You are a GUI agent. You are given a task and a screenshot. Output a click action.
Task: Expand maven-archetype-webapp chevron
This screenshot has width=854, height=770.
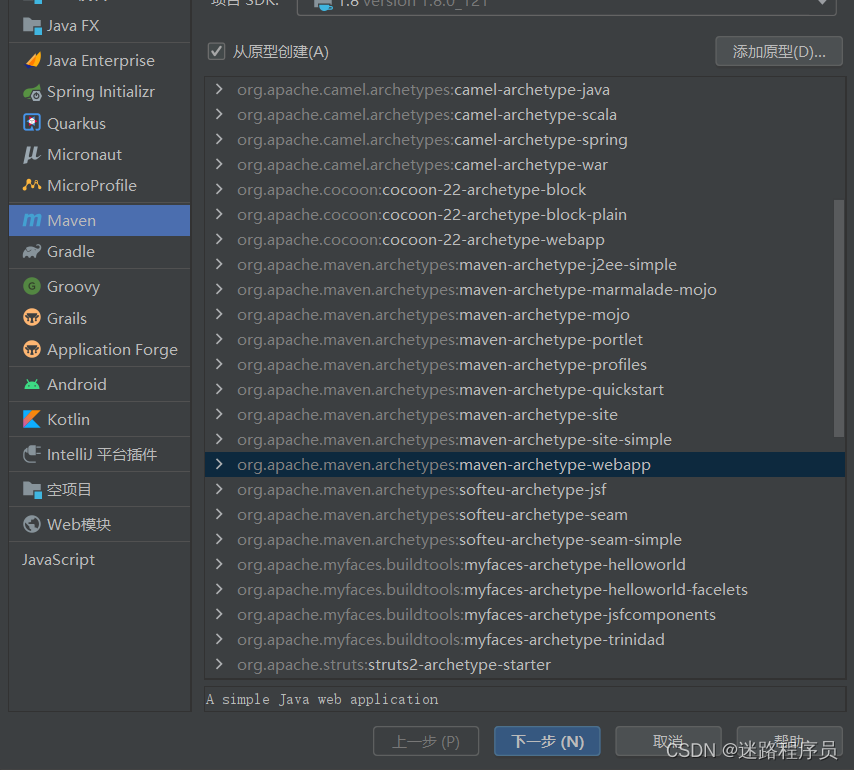pyautogui.click(x=219, y=464)
